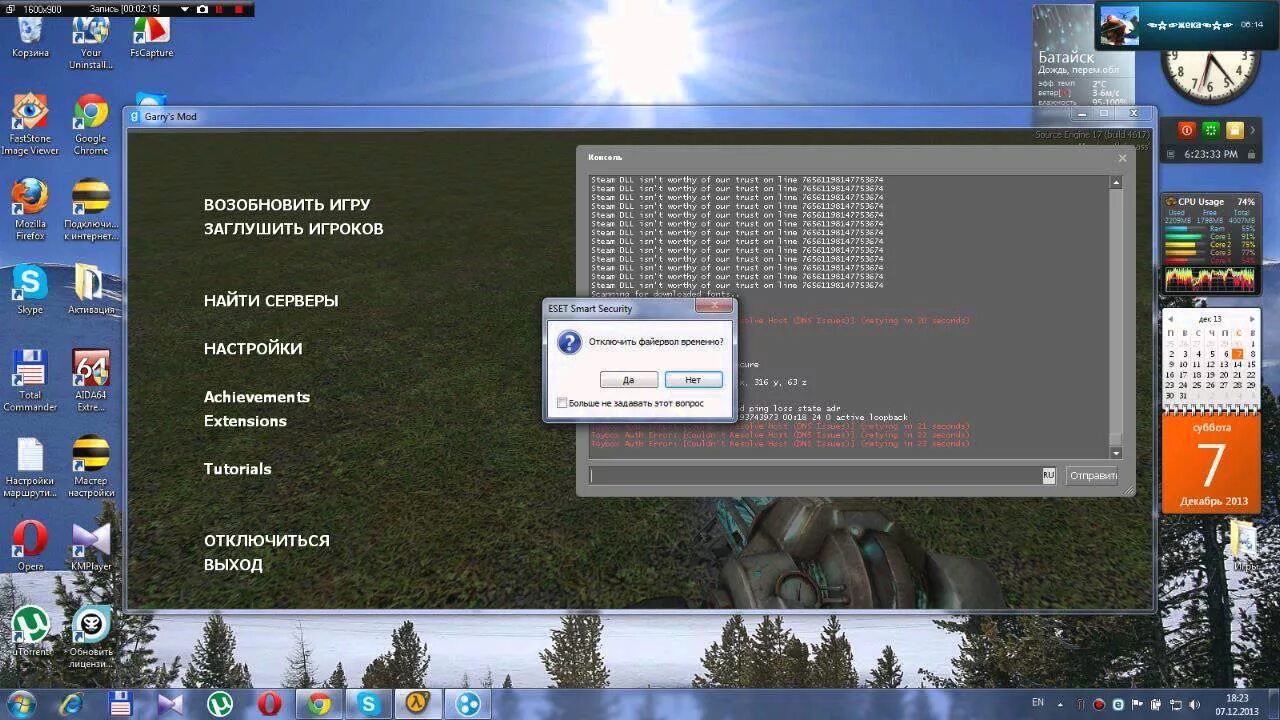Select ЗАГЛУШИТЬ ИГРОКОВ menu entry
The image size is (1280, 720).
[x=293, y=229]
